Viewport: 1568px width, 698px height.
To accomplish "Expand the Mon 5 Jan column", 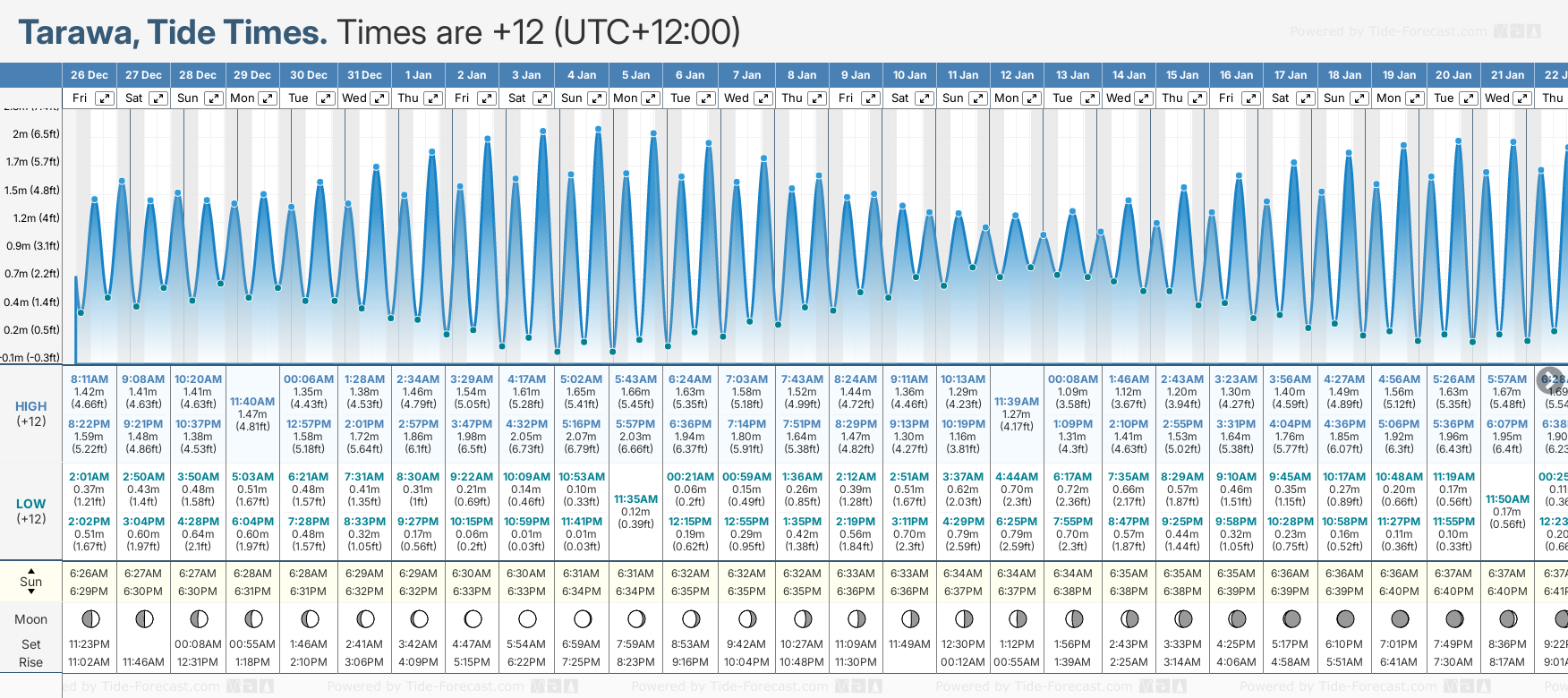I will 651,98.
